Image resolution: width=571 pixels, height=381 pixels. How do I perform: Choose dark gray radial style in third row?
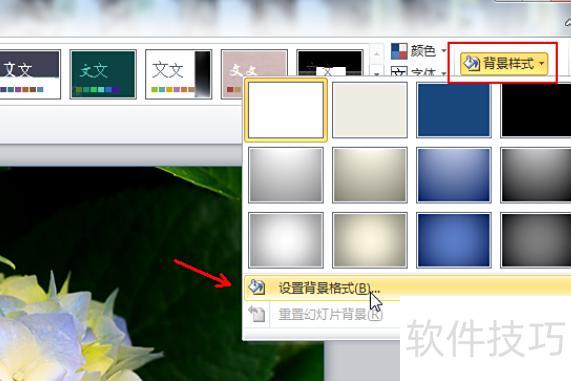coord(536,240)
